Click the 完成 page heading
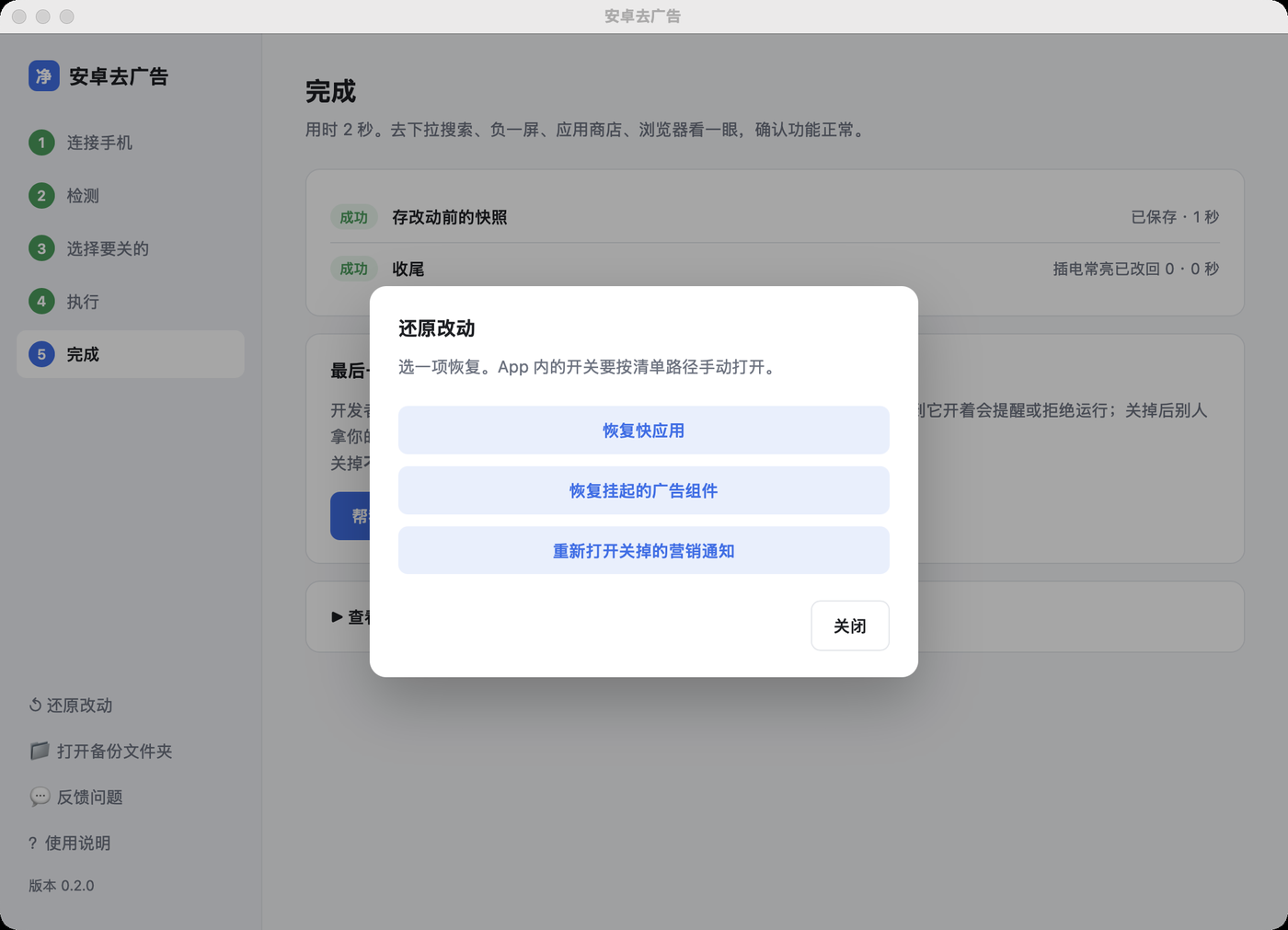1288x930 pixels. pyautogui.click(x=331, y=91)
